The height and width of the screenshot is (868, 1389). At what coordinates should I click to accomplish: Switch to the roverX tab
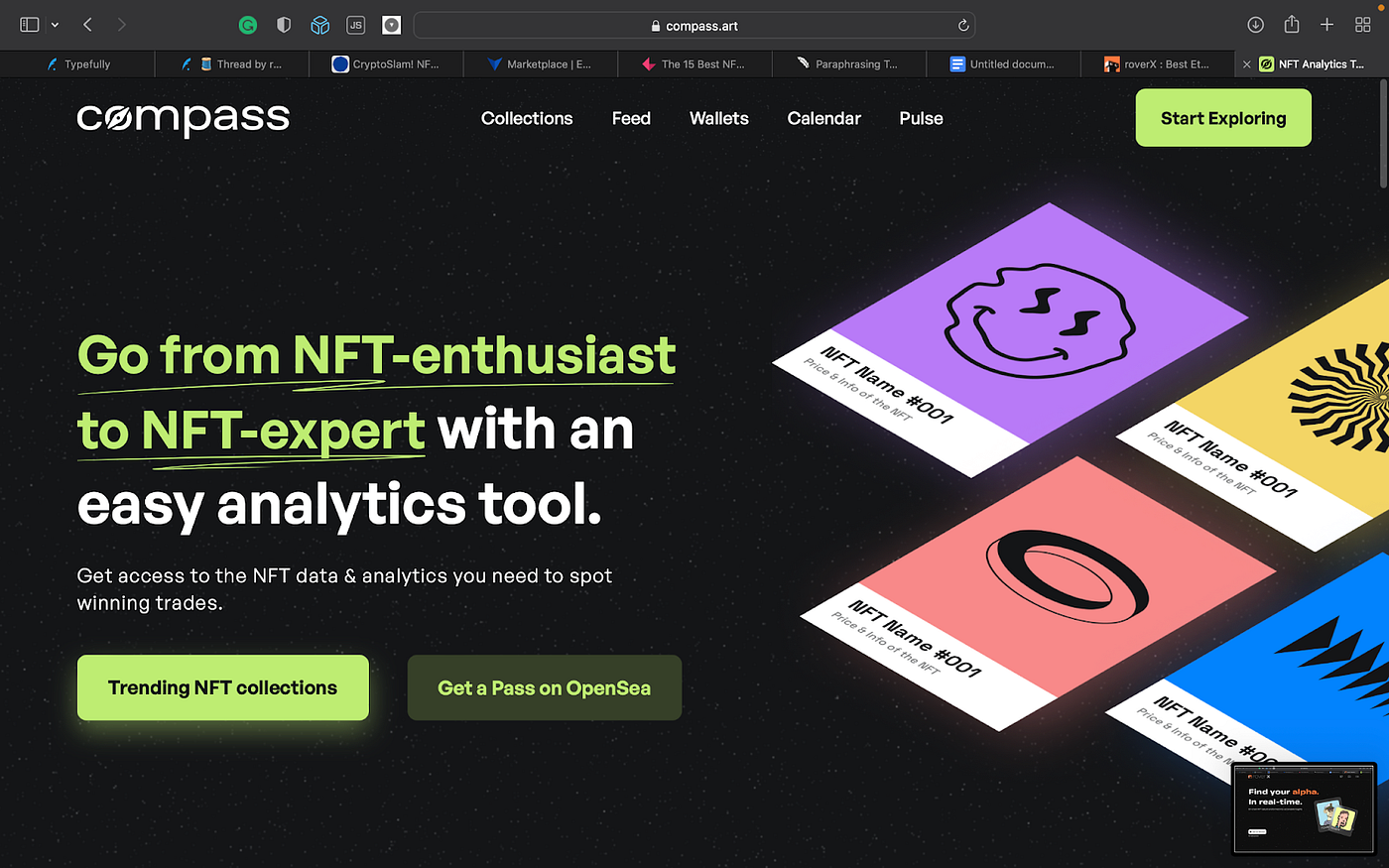(x=1158, y=62)
